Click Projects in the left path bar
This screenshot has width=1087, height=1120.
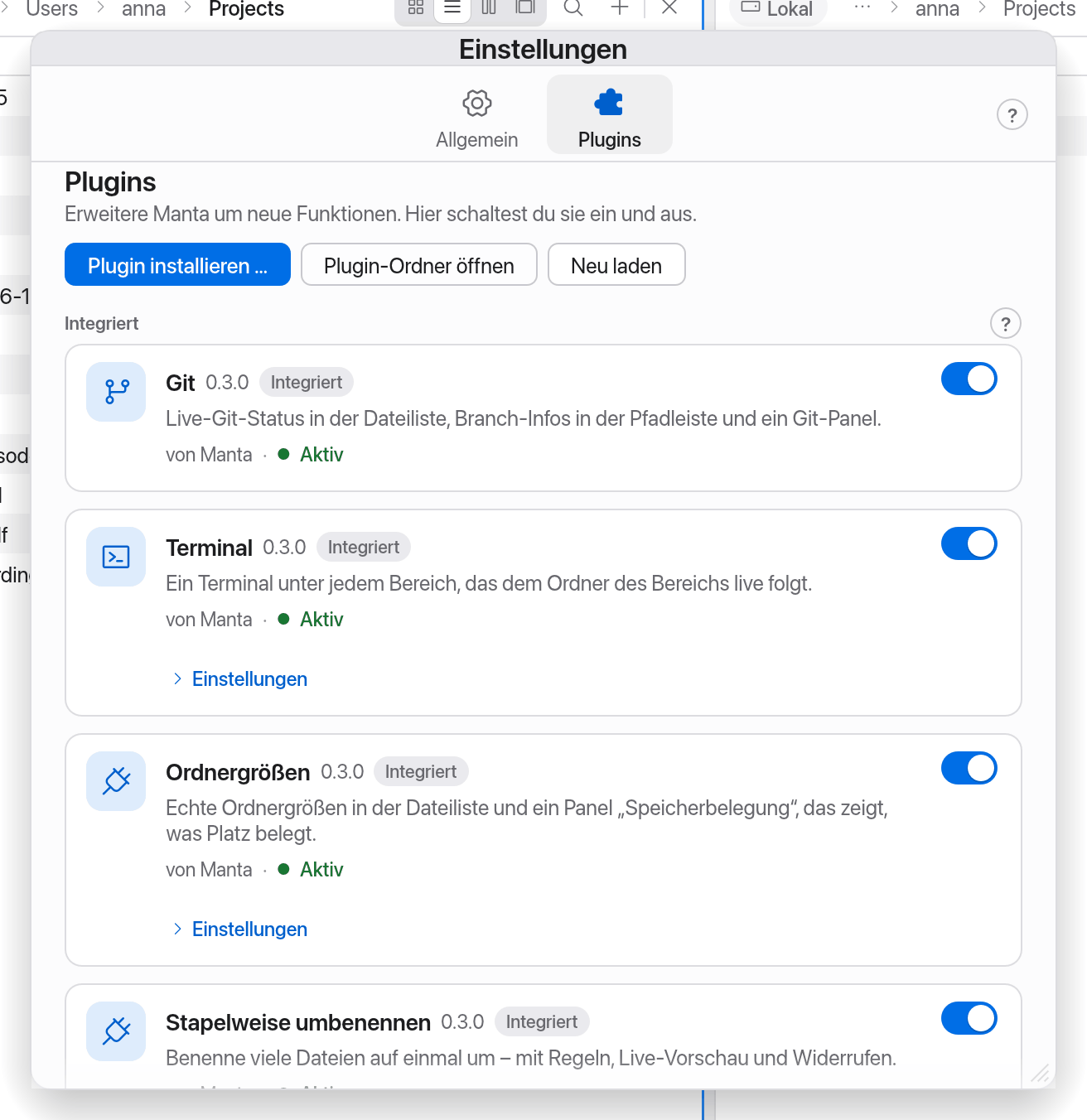(247, 9)
